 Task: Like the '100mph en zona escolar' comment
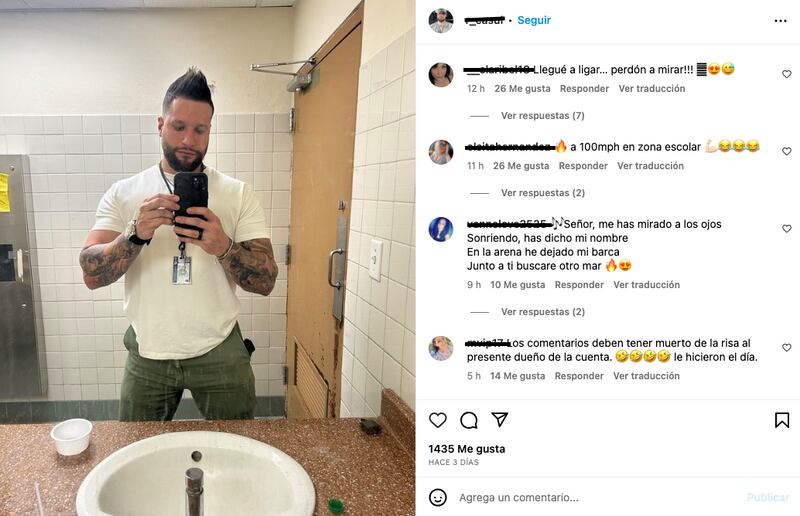tap(786, 151)
